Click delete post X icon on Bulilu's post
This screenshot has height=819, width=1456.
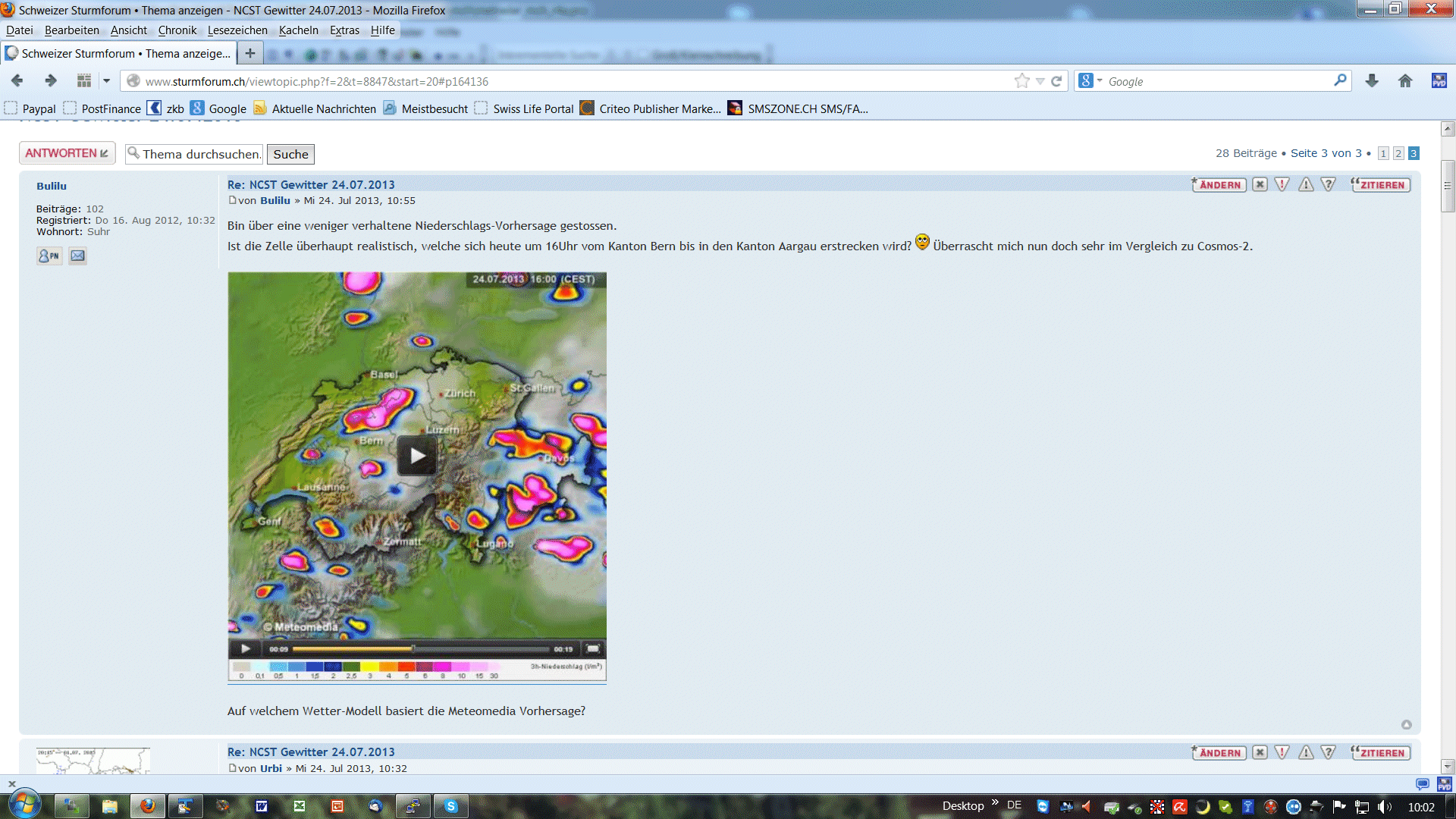coord(1260,184)
